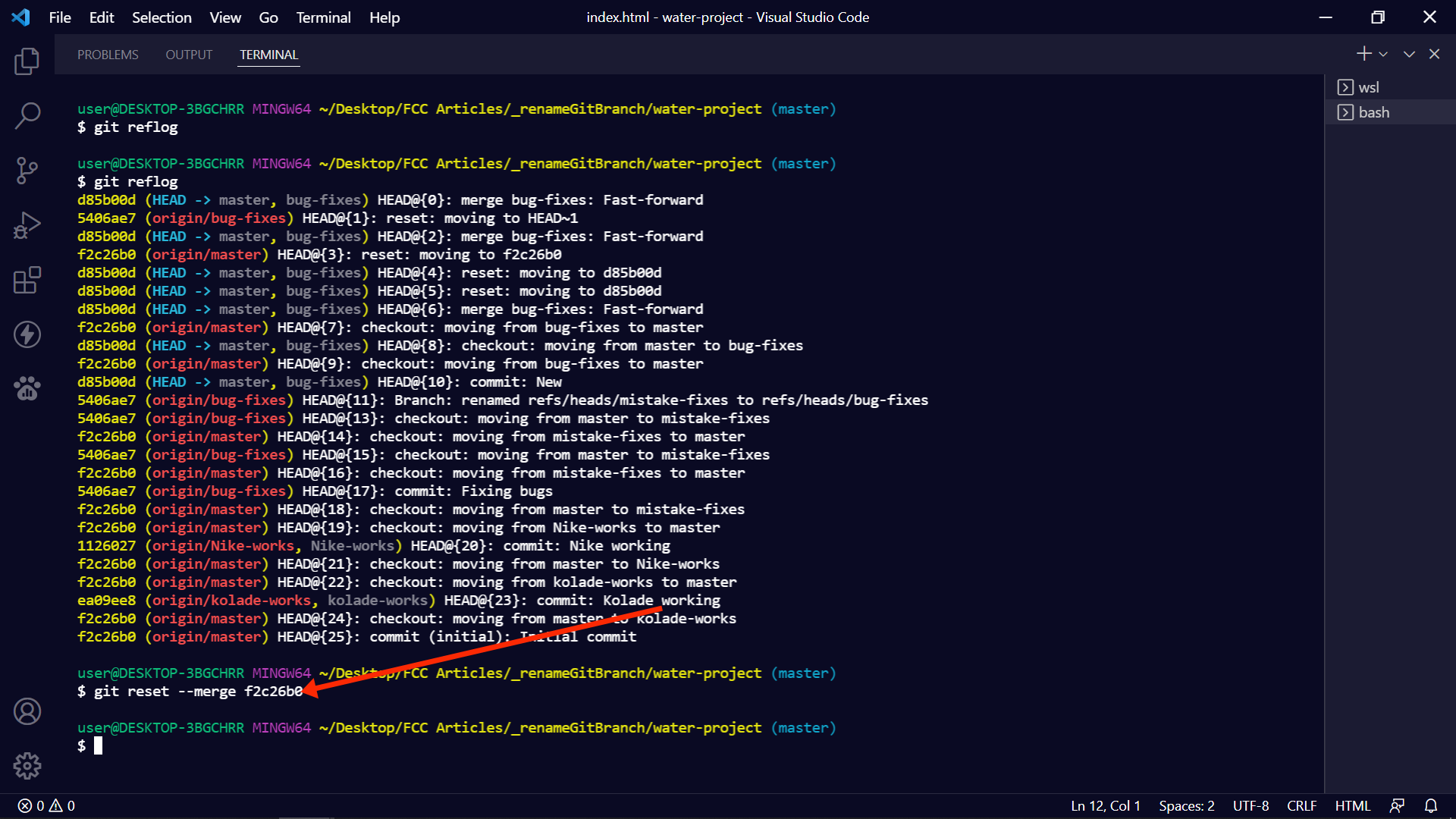Open the Source Control view
This screenshot has width=1456, height=819.
coord(27,171)
